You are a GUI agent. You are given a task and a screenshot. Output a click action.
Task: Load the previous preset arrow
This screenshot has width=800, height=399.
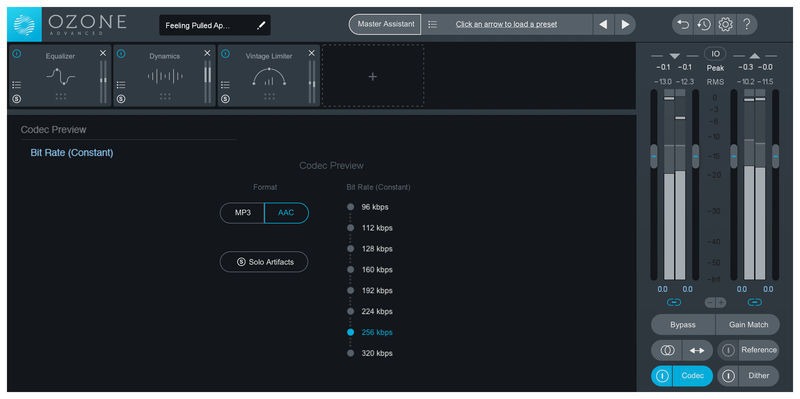pos(603,24)
